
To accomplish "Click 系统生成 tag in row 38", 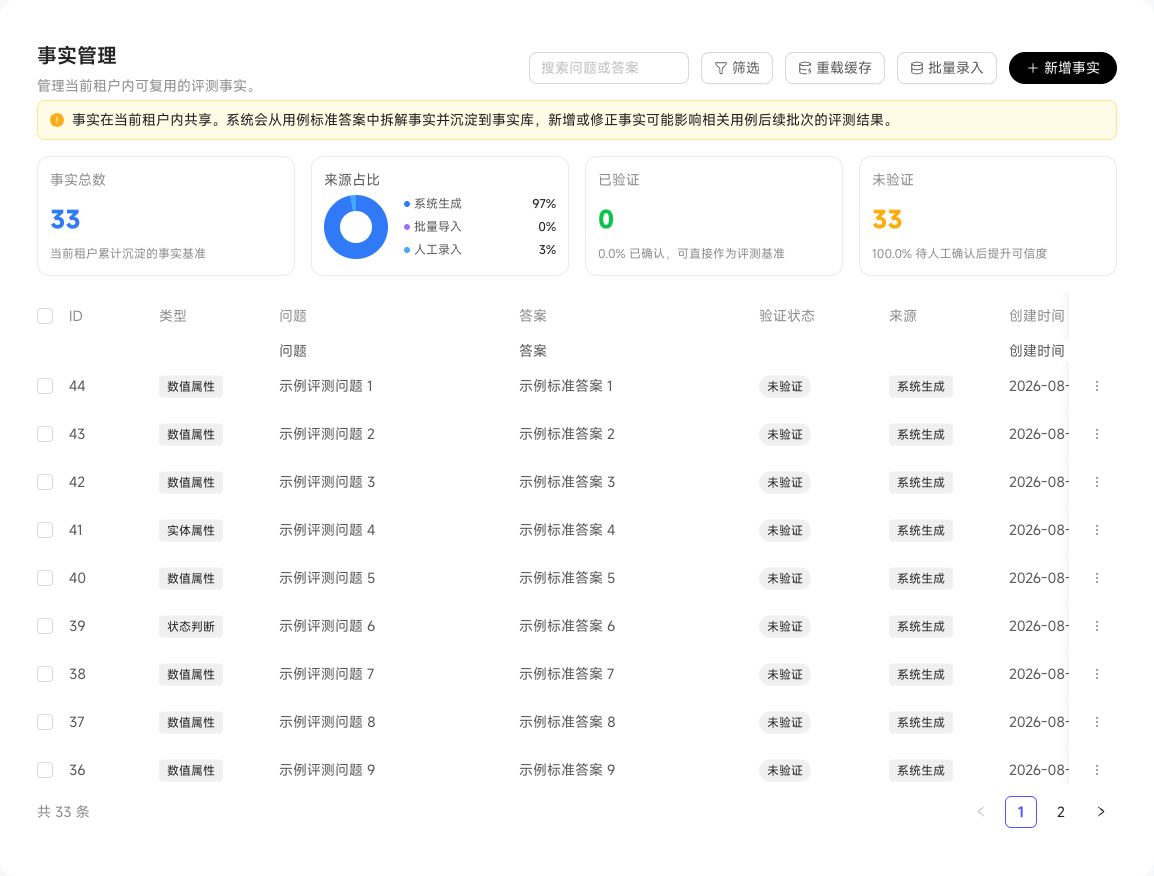I will (x=921, y=674).
